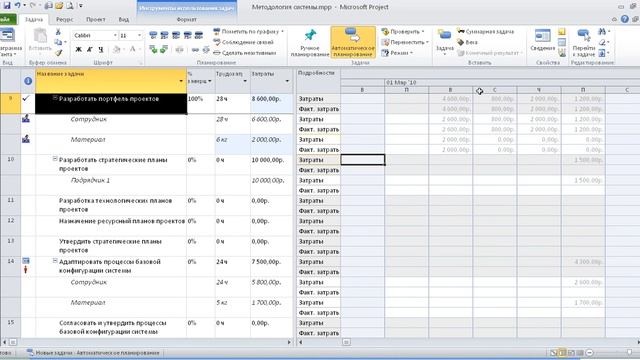The width and height of the screenshot is (640, 360).
Task: Open the Проверить dropdown
Action: pos(403,31)
